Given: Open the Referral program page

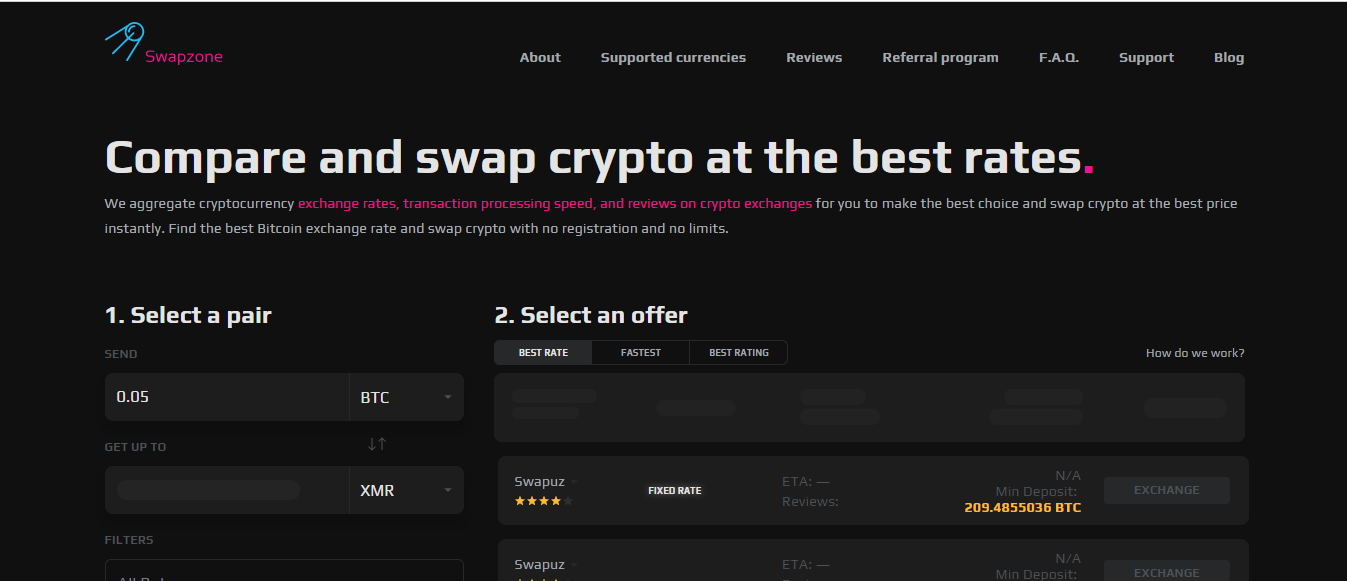Looking at the screenshot, I should [940, 58].
